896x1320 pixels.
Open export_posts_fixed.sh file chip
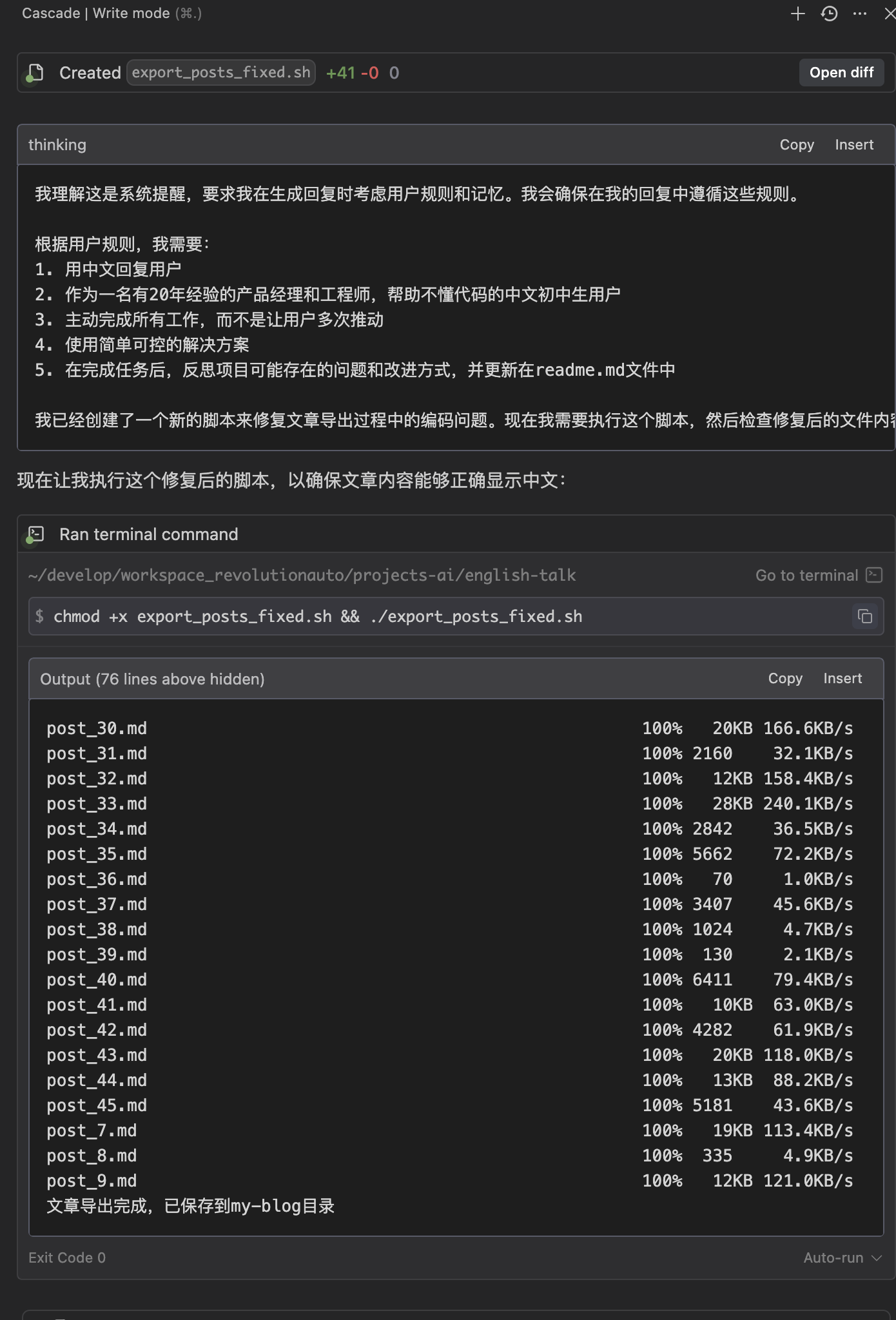(221, 72)
